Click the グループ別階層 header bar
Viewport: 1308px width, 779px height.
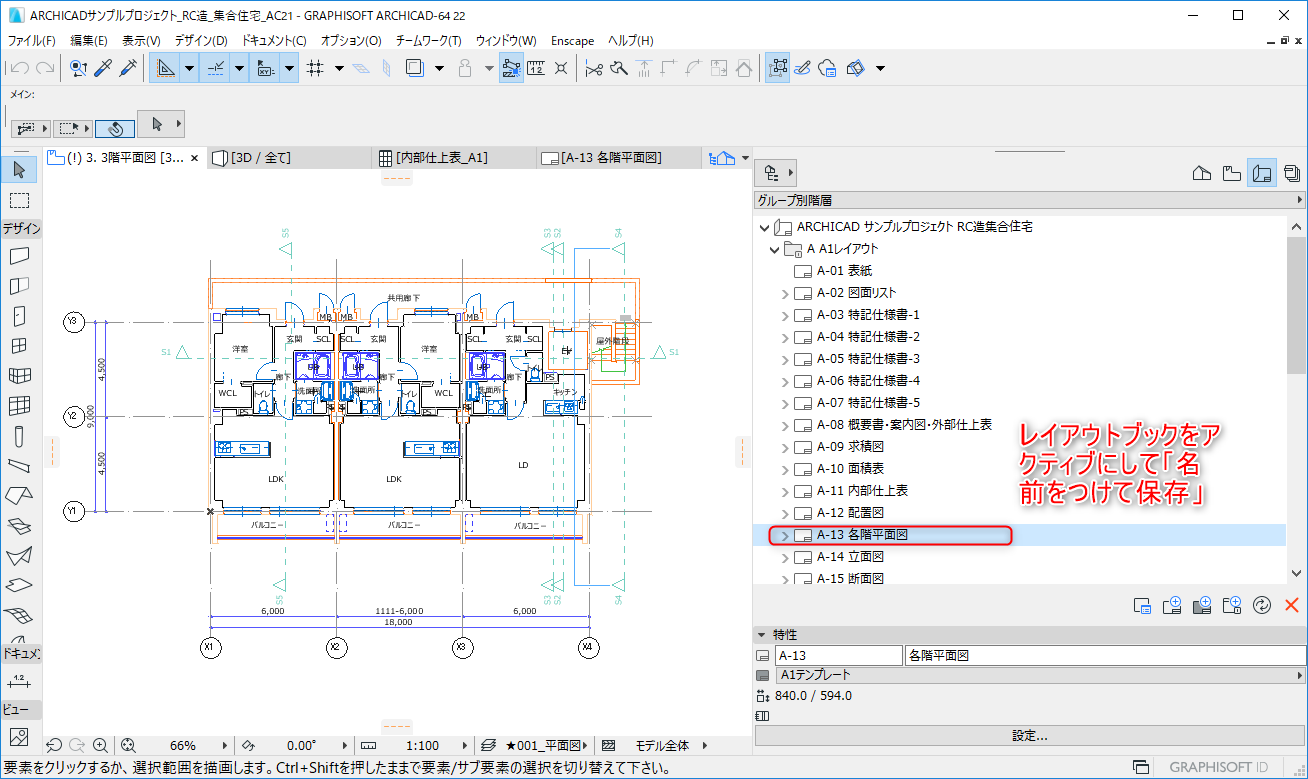1030,201
